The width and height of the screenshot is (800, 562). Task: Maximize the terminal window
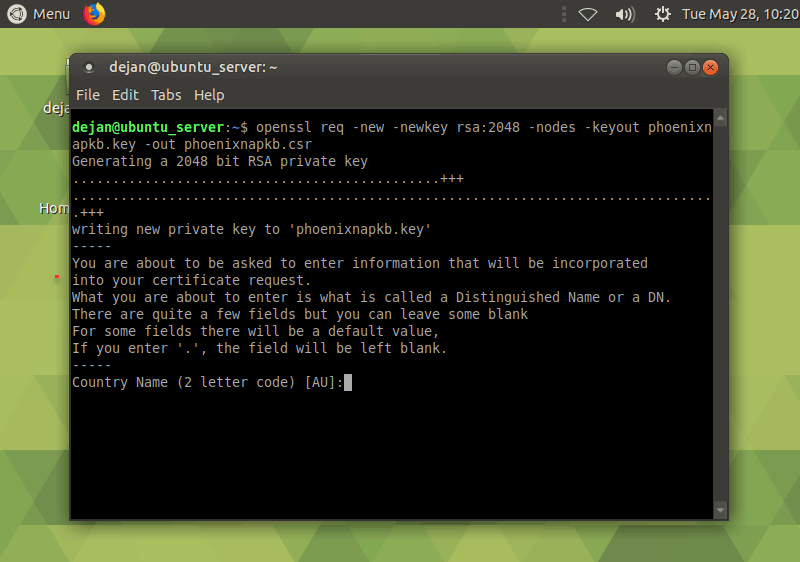692,67
